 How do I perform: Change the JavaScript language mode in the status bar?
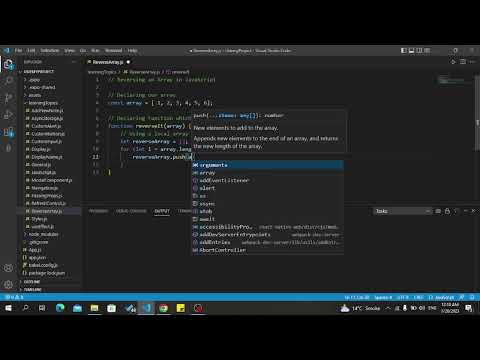(x=445, y=297)
